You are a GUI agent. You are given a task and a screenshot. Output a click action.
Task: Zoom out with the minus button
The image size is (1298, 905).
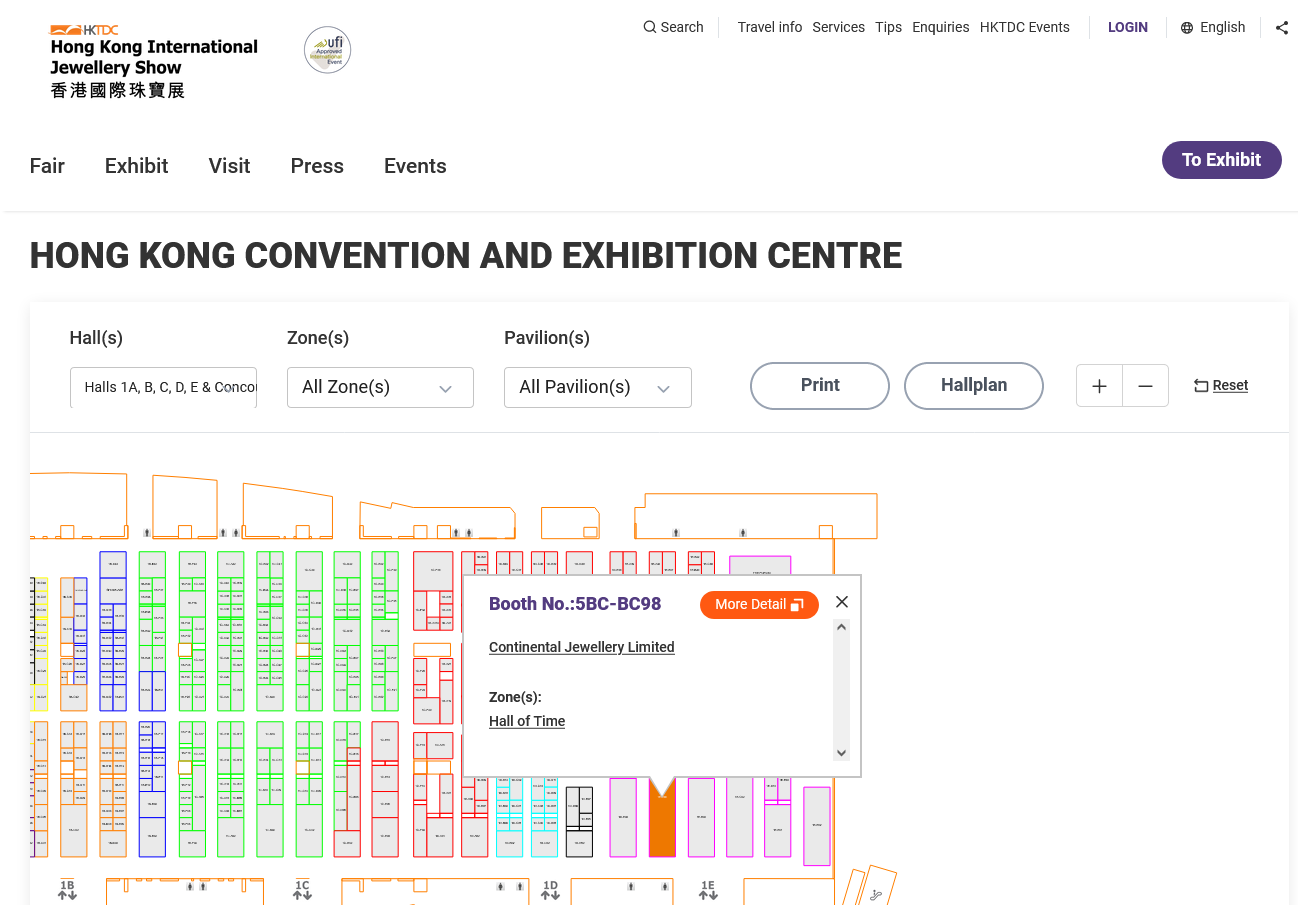pyautogui.click(x=1146, y=386)
